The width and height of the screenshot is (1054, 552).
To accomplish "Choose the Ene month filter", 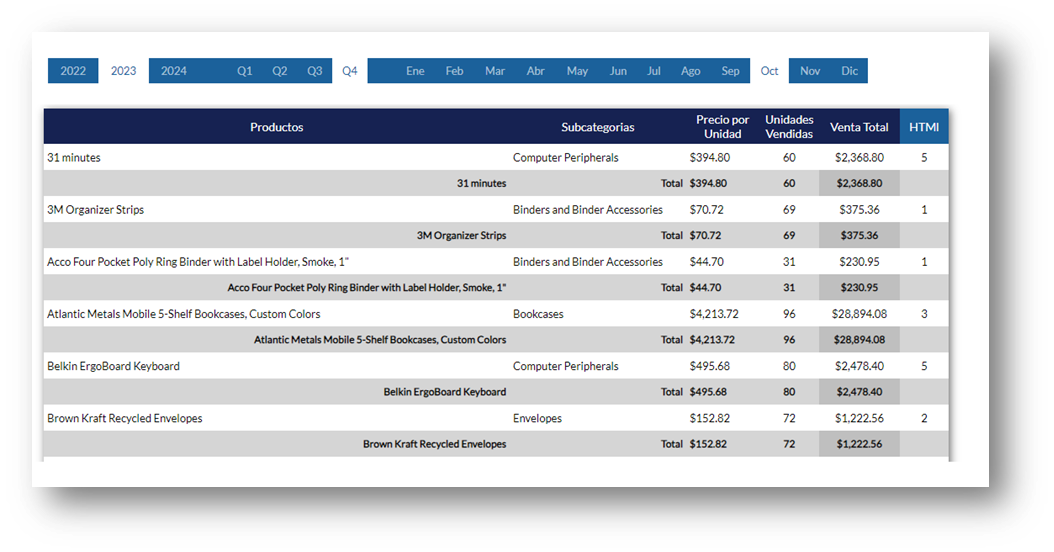I will click(415, 71).
